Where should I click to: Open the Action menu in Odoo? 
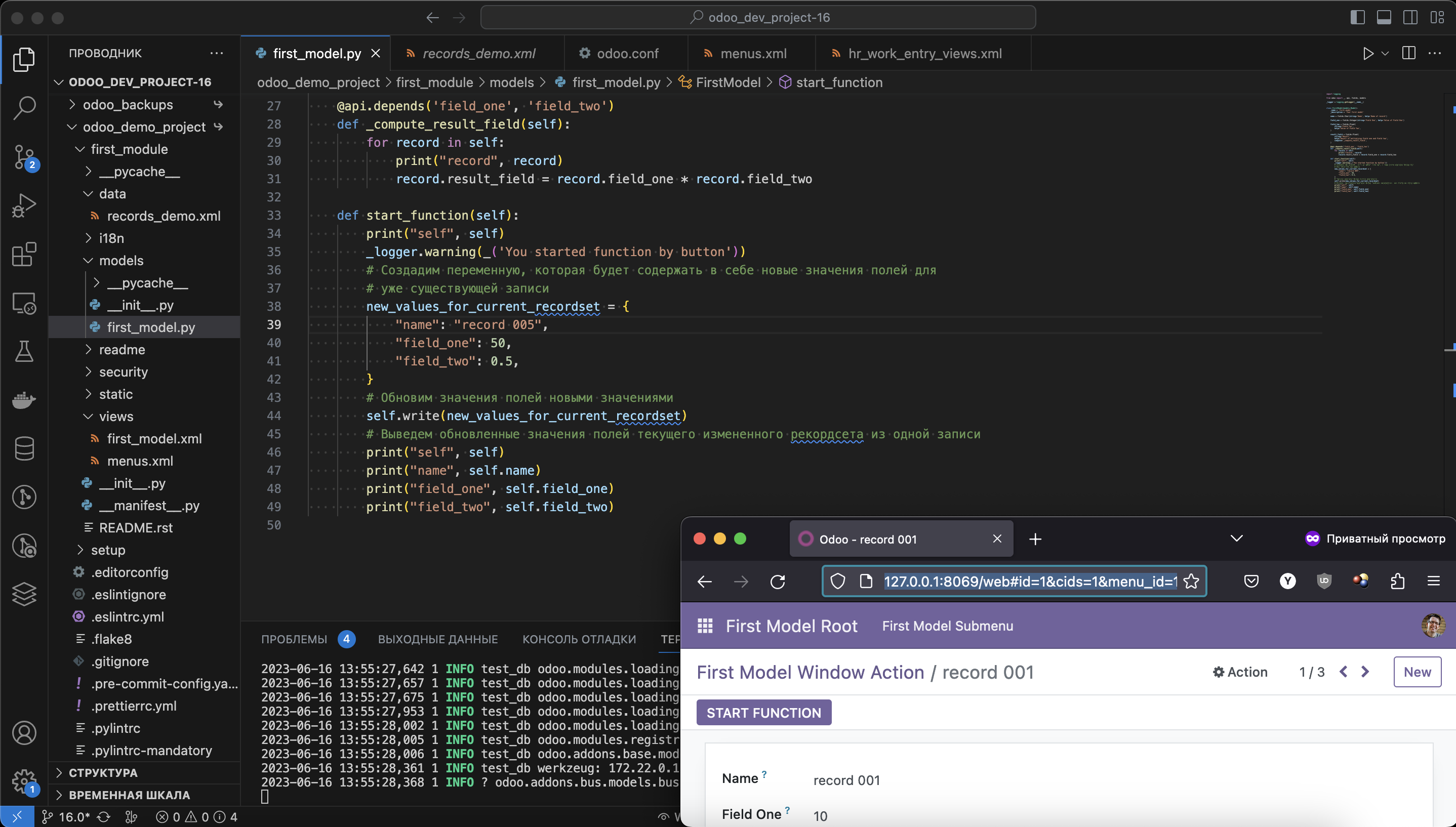click(1240, 672)
